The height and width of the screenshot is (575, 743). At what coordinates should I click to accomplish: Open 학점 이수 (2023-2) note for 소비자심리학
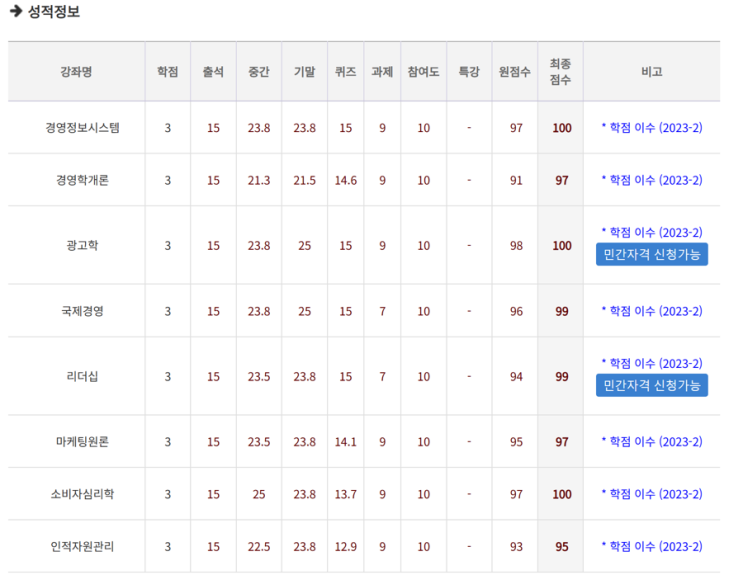pyautogui.click(x=652, y=494)
